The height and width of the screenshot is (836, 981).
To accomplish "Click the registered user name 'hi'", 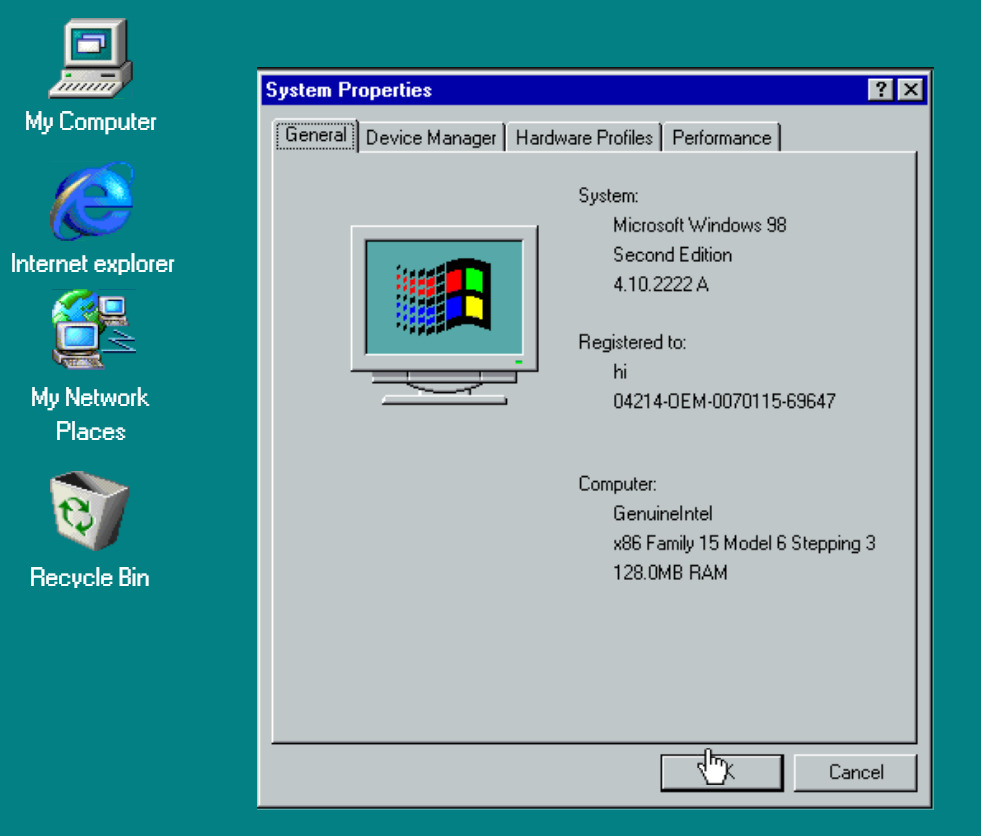I will coord(620,372).
